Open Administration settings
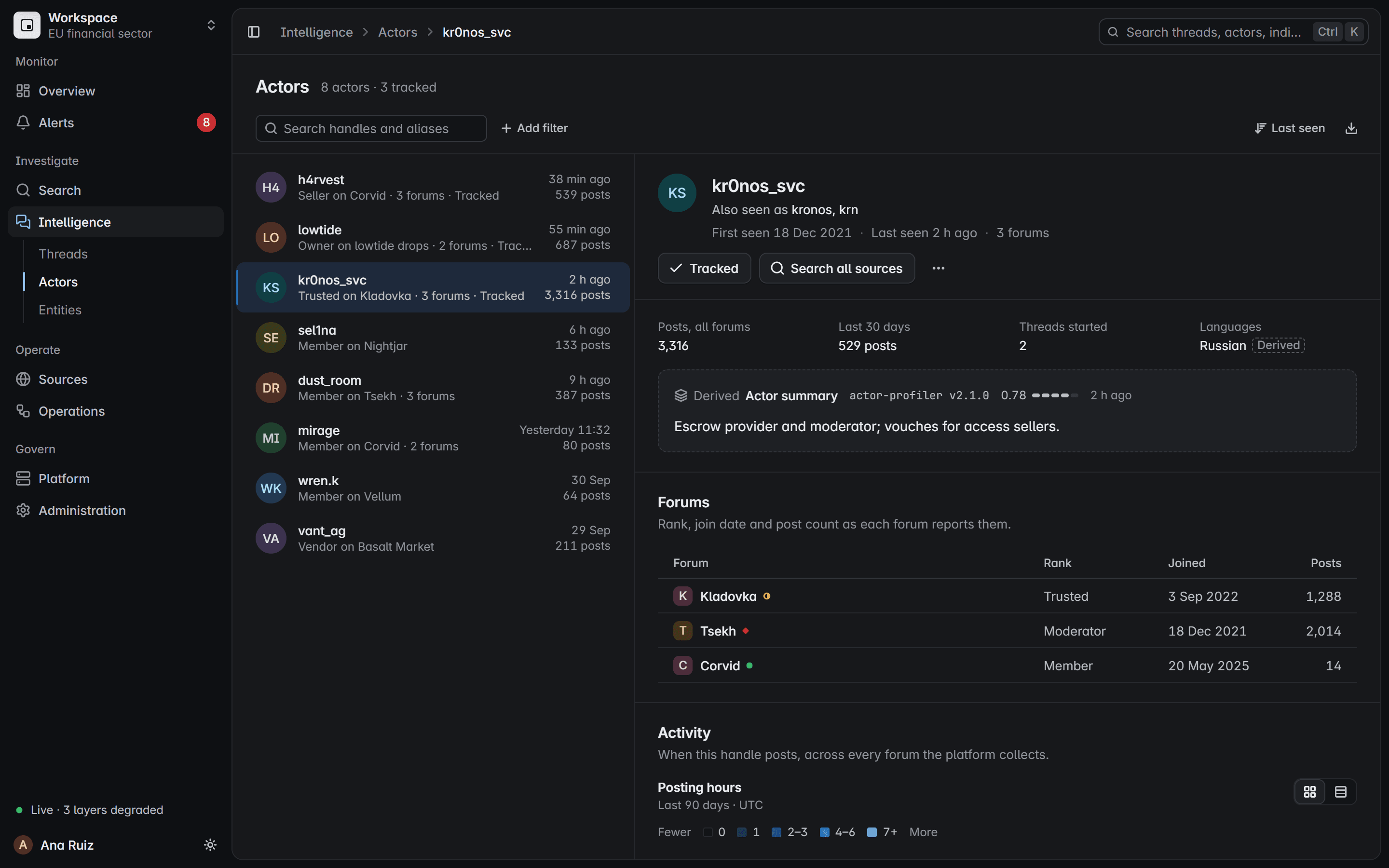This screenshot has height=868, width=1389. coord(115,510)
